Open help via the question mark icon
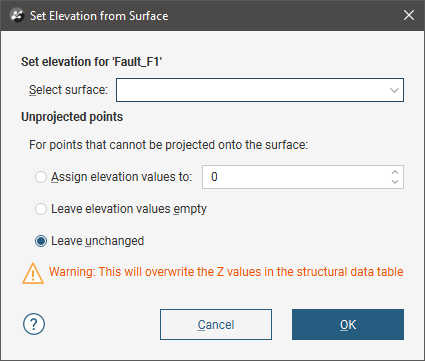Screen dimensions: 425x361 tap(34, 324)
